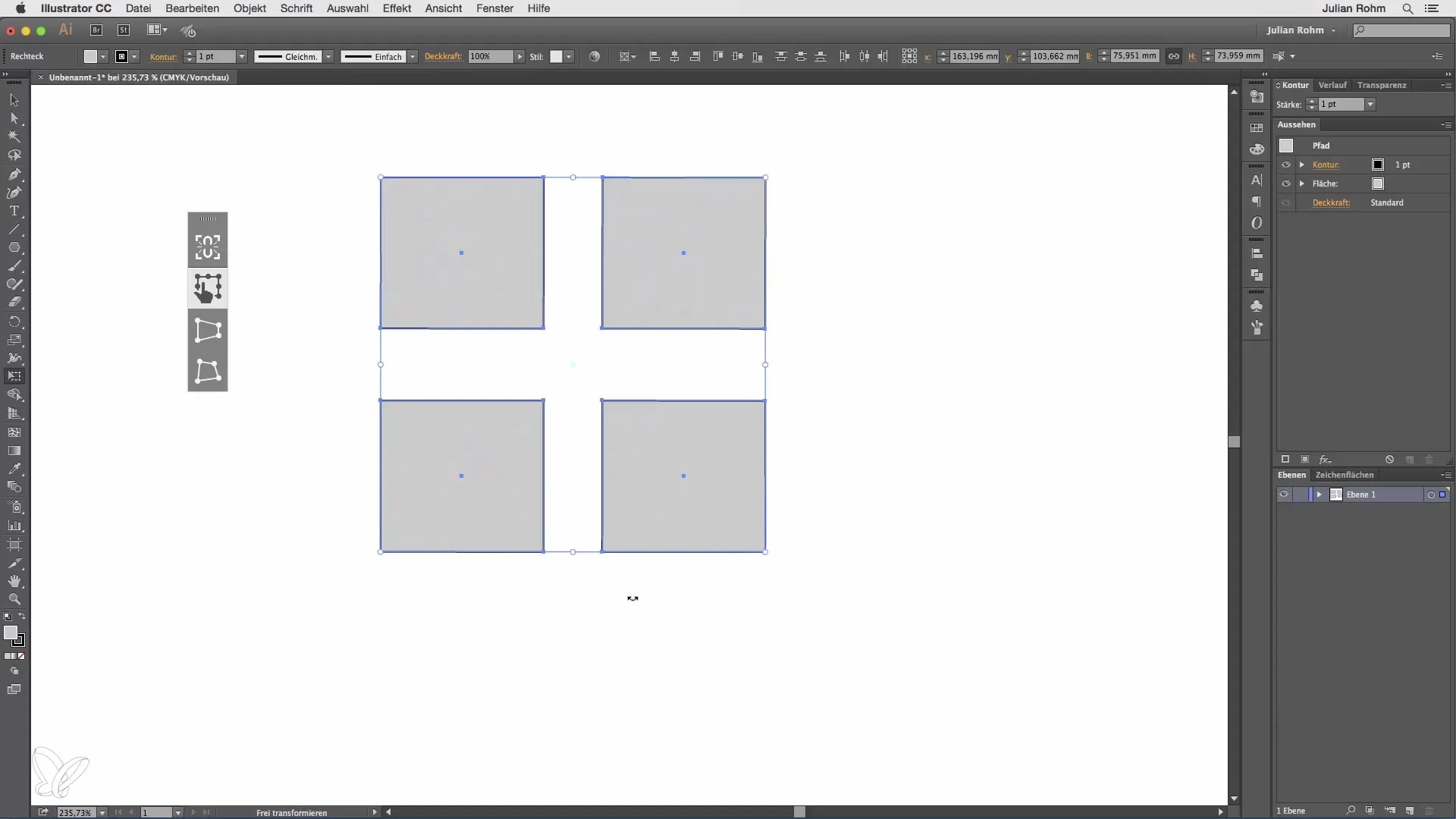Click Ebene 1 target circle
Screen dimensions: 1456x819
(x=1431, y=494)
